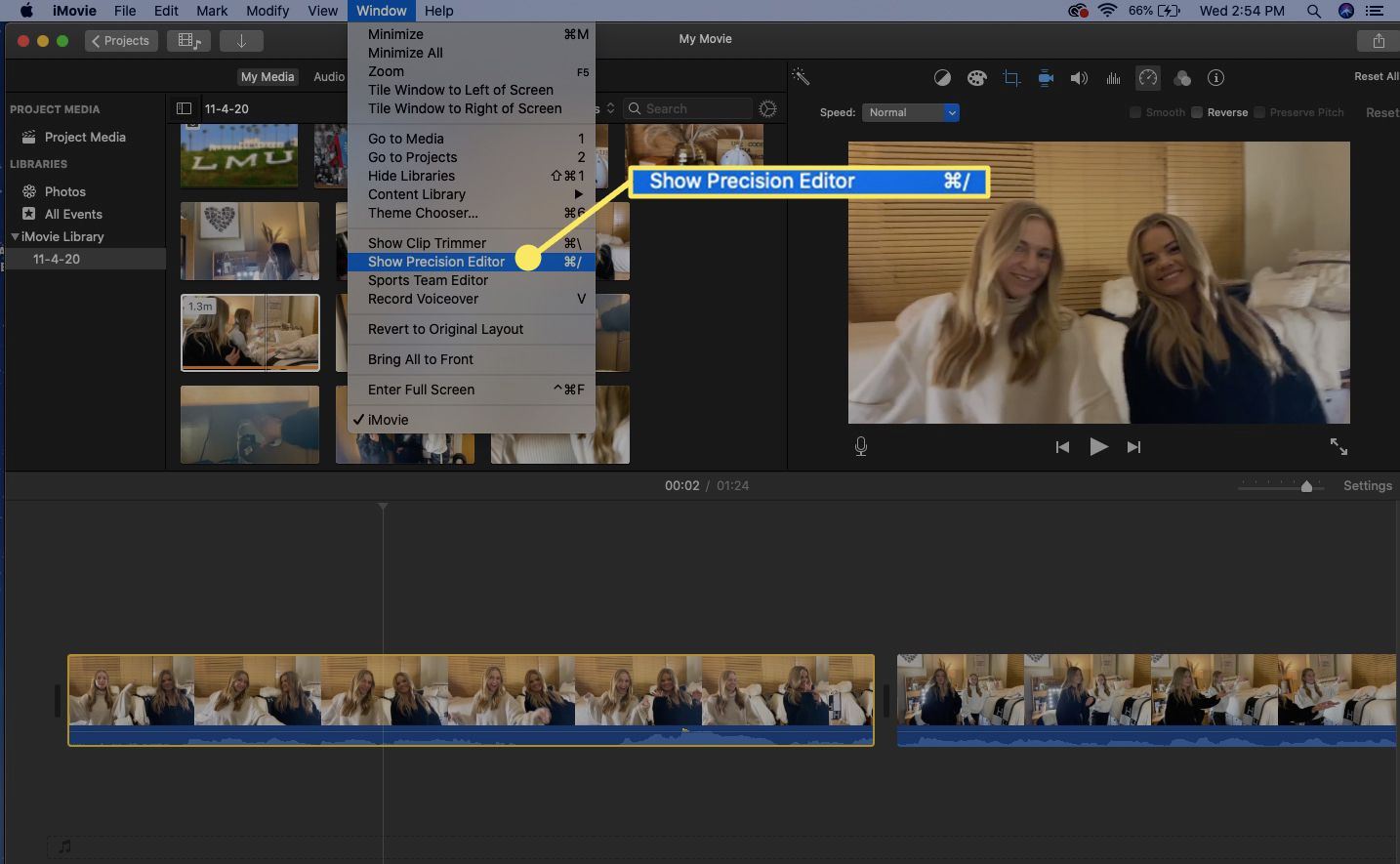Open browser filter settings gear
The image size is (1400, 864).
point(768,108)
